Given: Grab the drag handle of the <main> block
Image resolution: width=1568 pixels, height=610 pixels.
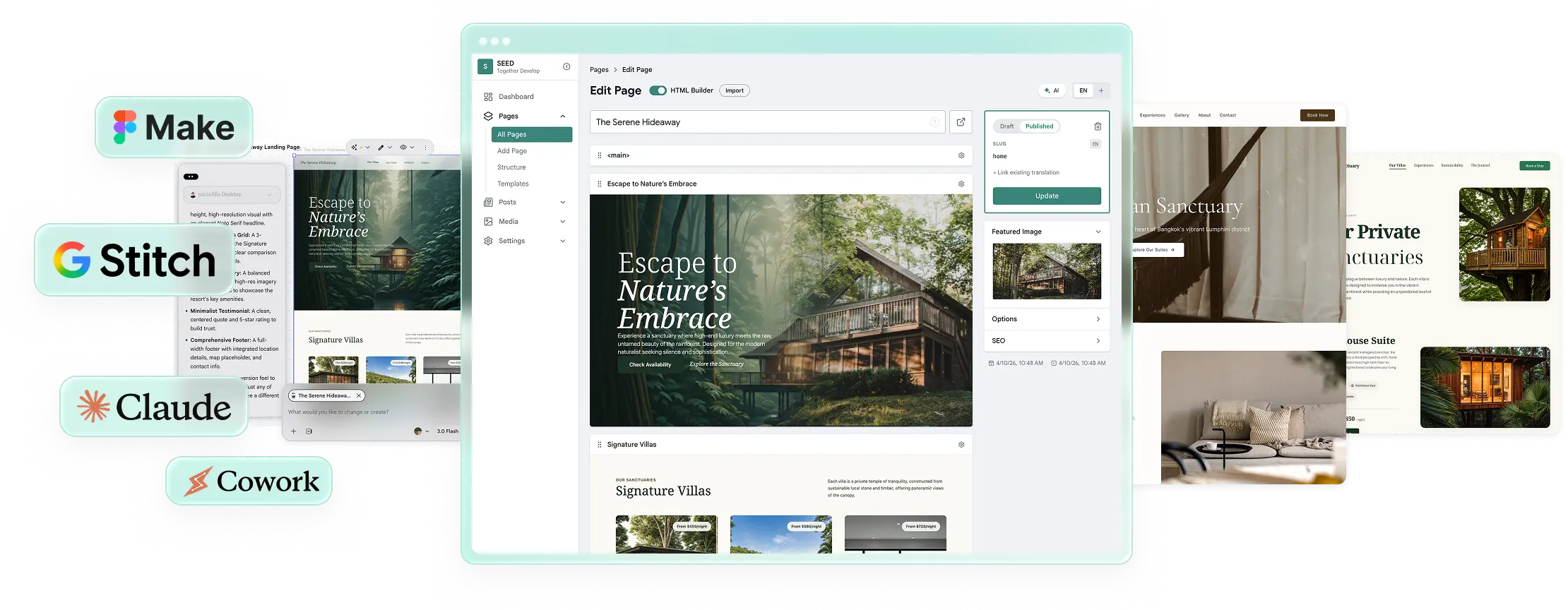Looking at the screenshot, I should [600, 155].
